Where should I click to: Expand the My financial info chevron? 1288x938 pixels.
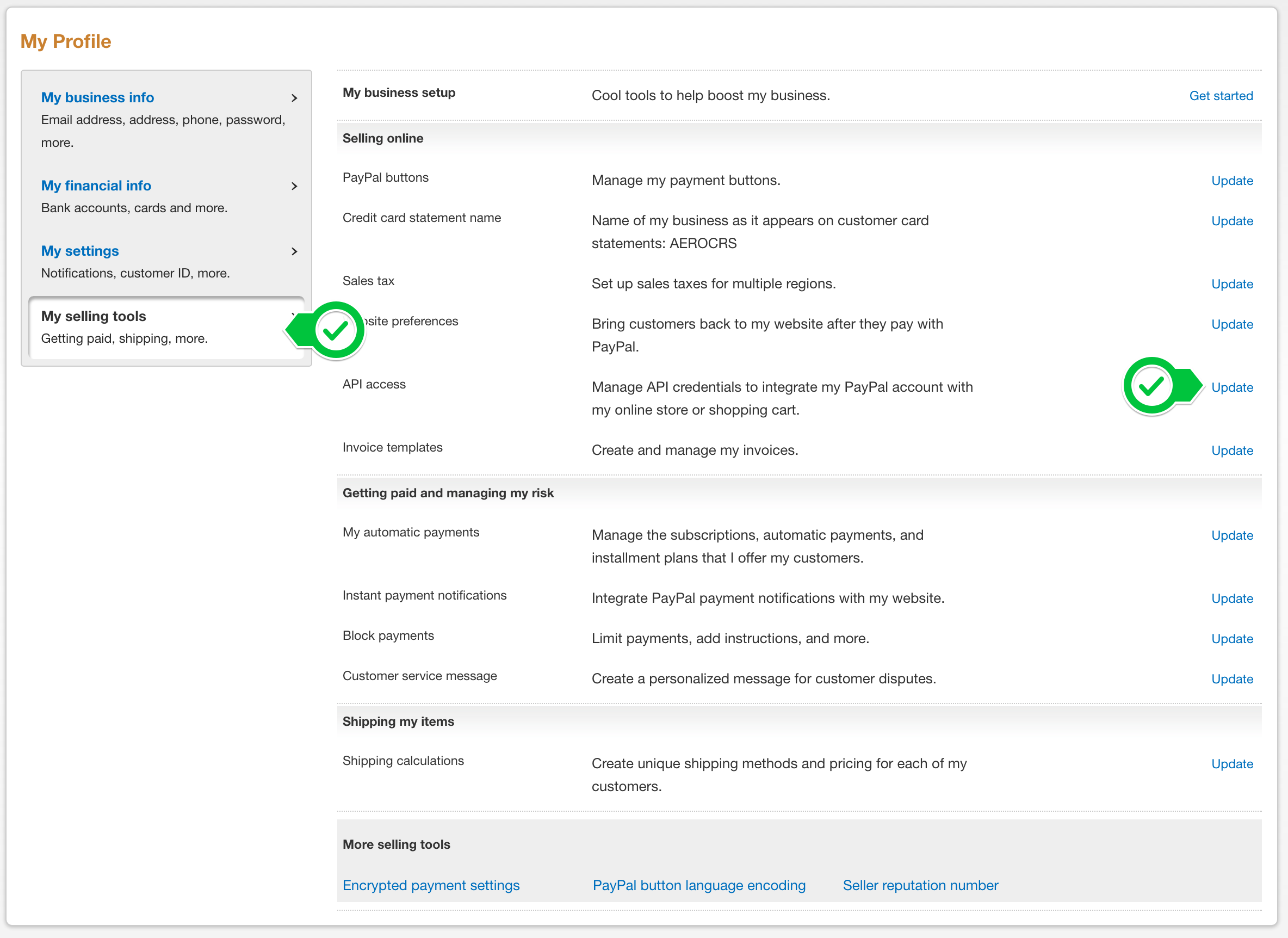[x=294, y=186]
